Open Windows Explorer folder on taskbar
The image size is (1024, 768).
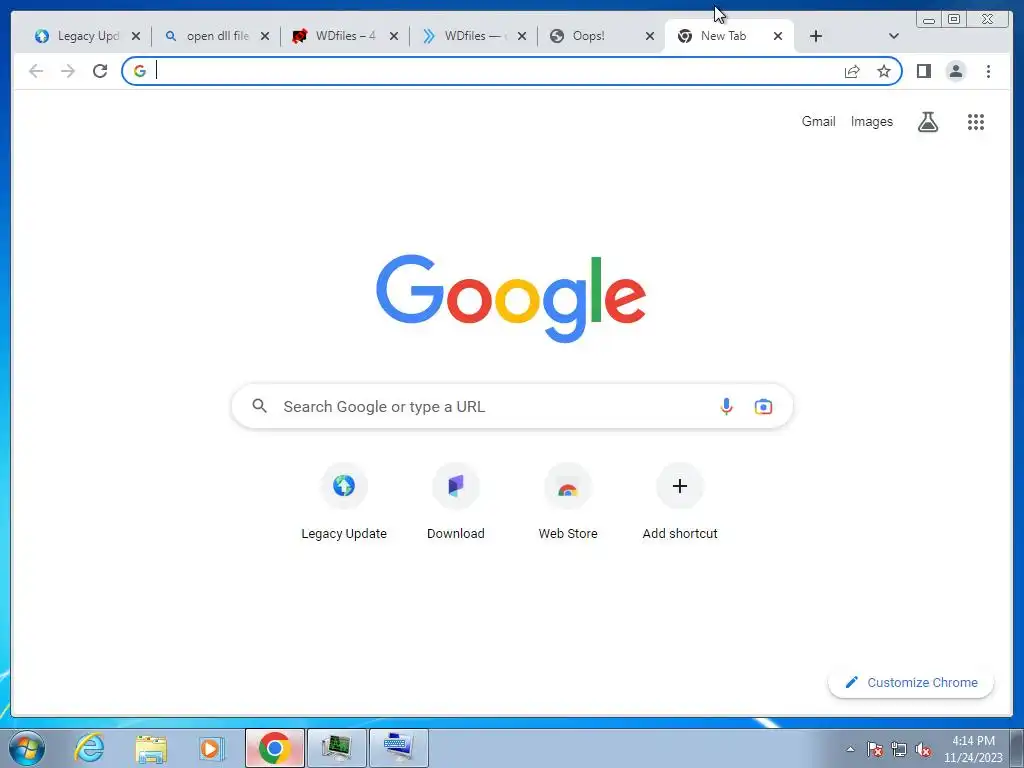click(151, 748)
